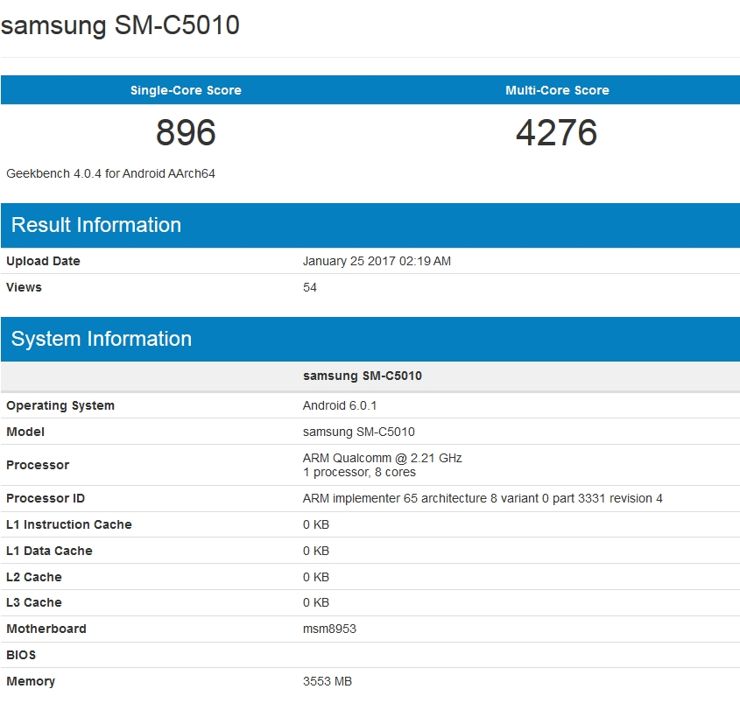The height and width of the screenshot is (703, 740).
Task: Click the samsung SM-C5010 table column header
Action: coord(362,376)
